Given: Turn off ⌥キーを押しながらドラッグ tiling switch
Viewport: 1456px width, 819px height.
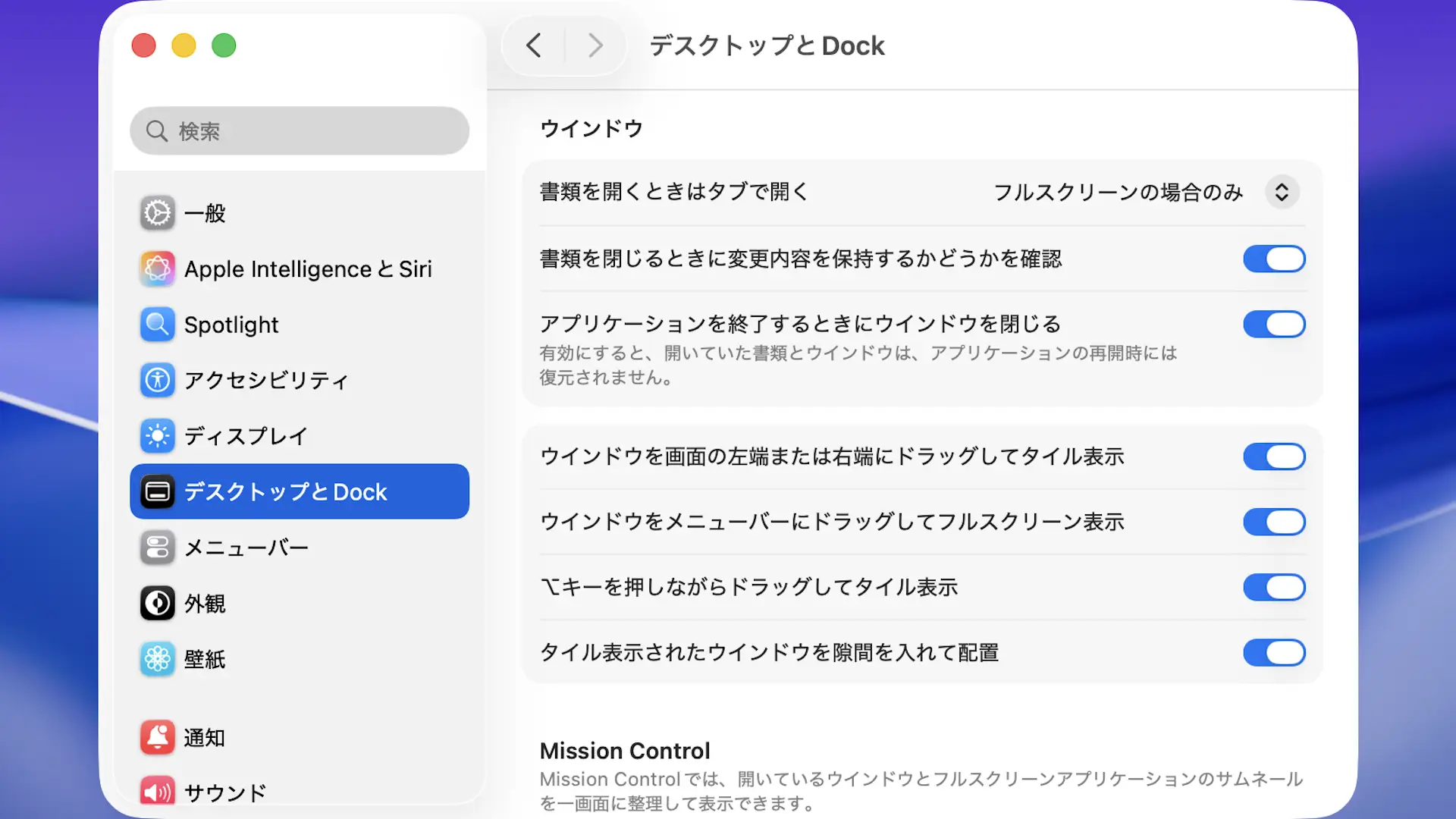Looking at the screenshot, I should pos(1274,587).
